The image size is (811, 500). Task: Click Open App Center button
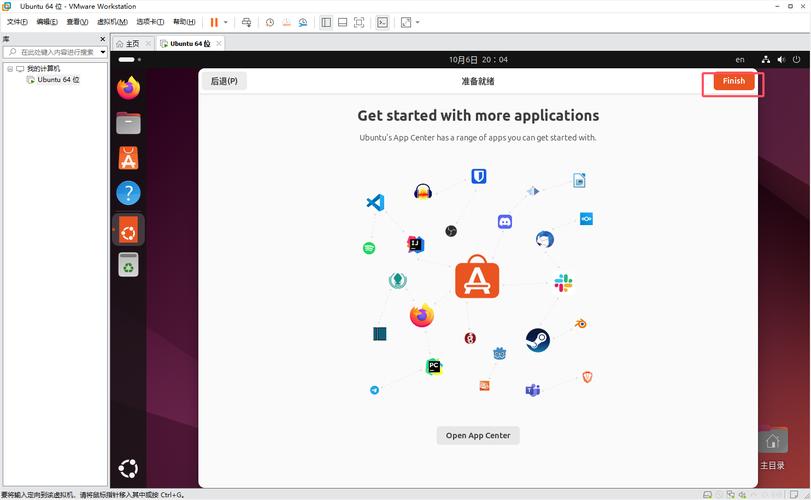point(478,435)
